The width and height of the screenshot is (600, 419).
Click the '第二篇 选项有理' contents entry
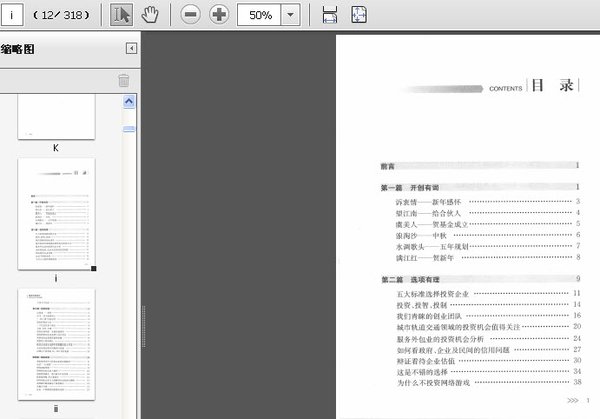click(410, 278)
